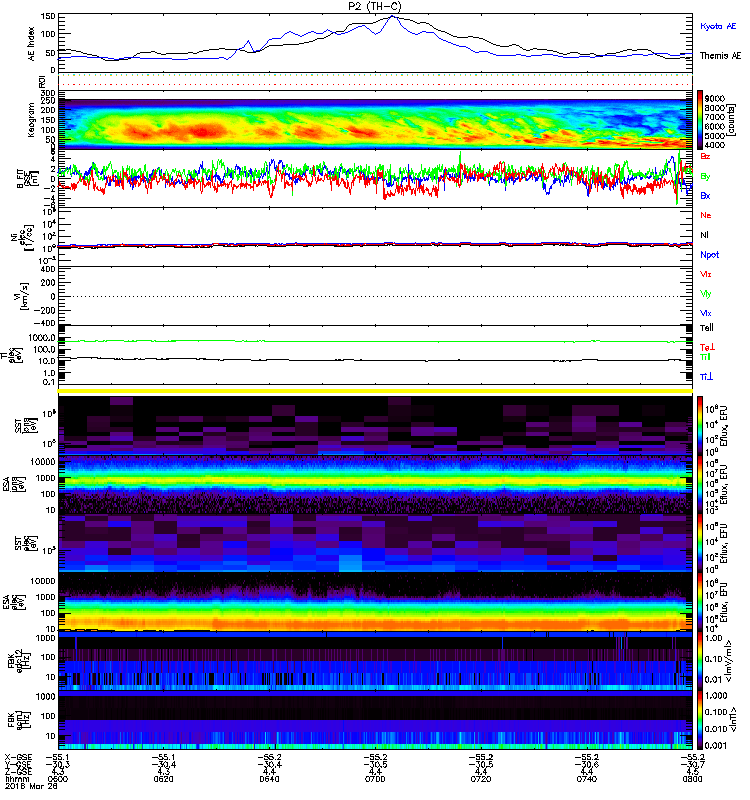
Task: Click the Keogram counts color bar
Action: tap(700, 120)
